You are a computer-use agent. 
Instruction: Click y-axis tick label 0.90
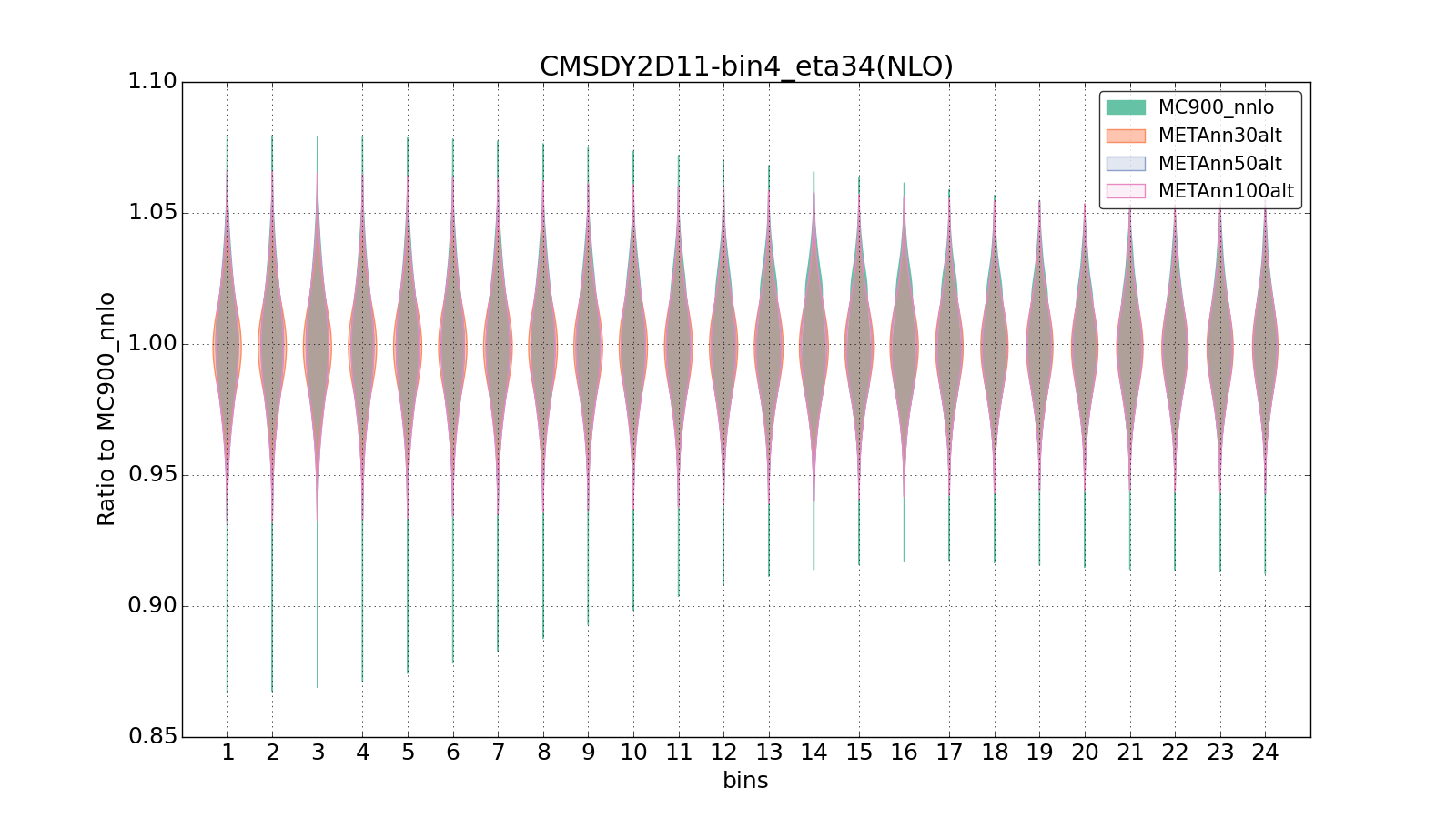pyautogui.click(x=152, y=606)
